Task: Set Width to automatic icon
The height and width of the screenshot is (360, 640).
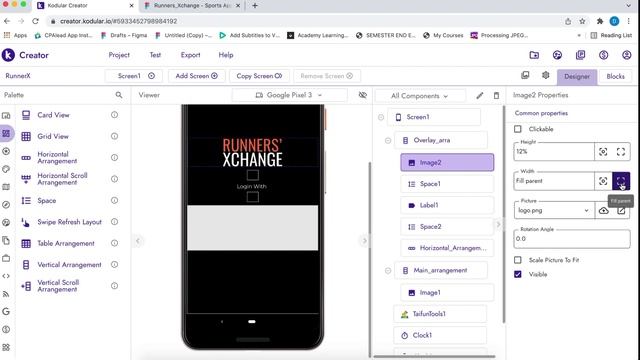Action: 603,181
